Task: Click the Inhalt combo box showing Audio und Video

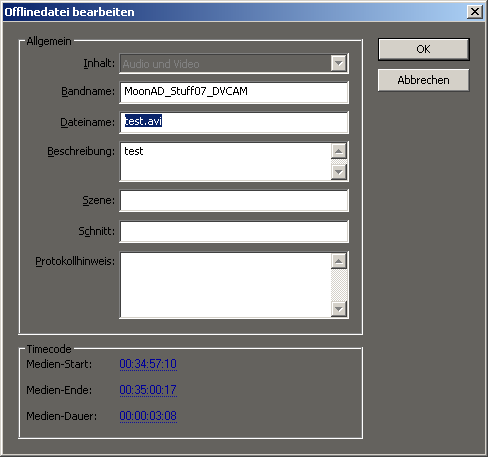Action: point(234,63)
